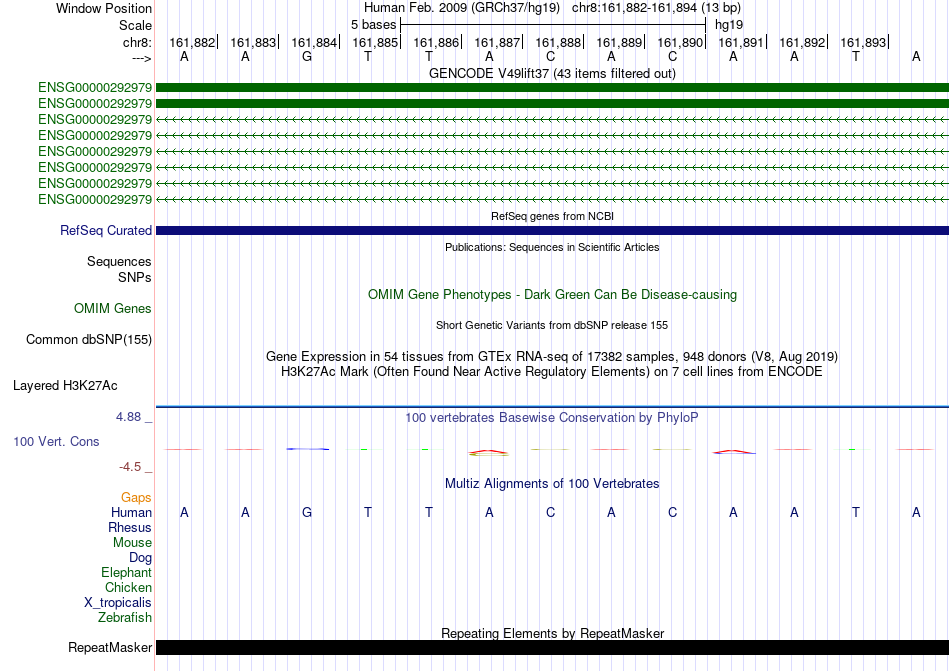Click the GENCODE V49lift37 track title
Image resolution: width=950 pixels, height=671 pixels.
(x=552, y=73)
